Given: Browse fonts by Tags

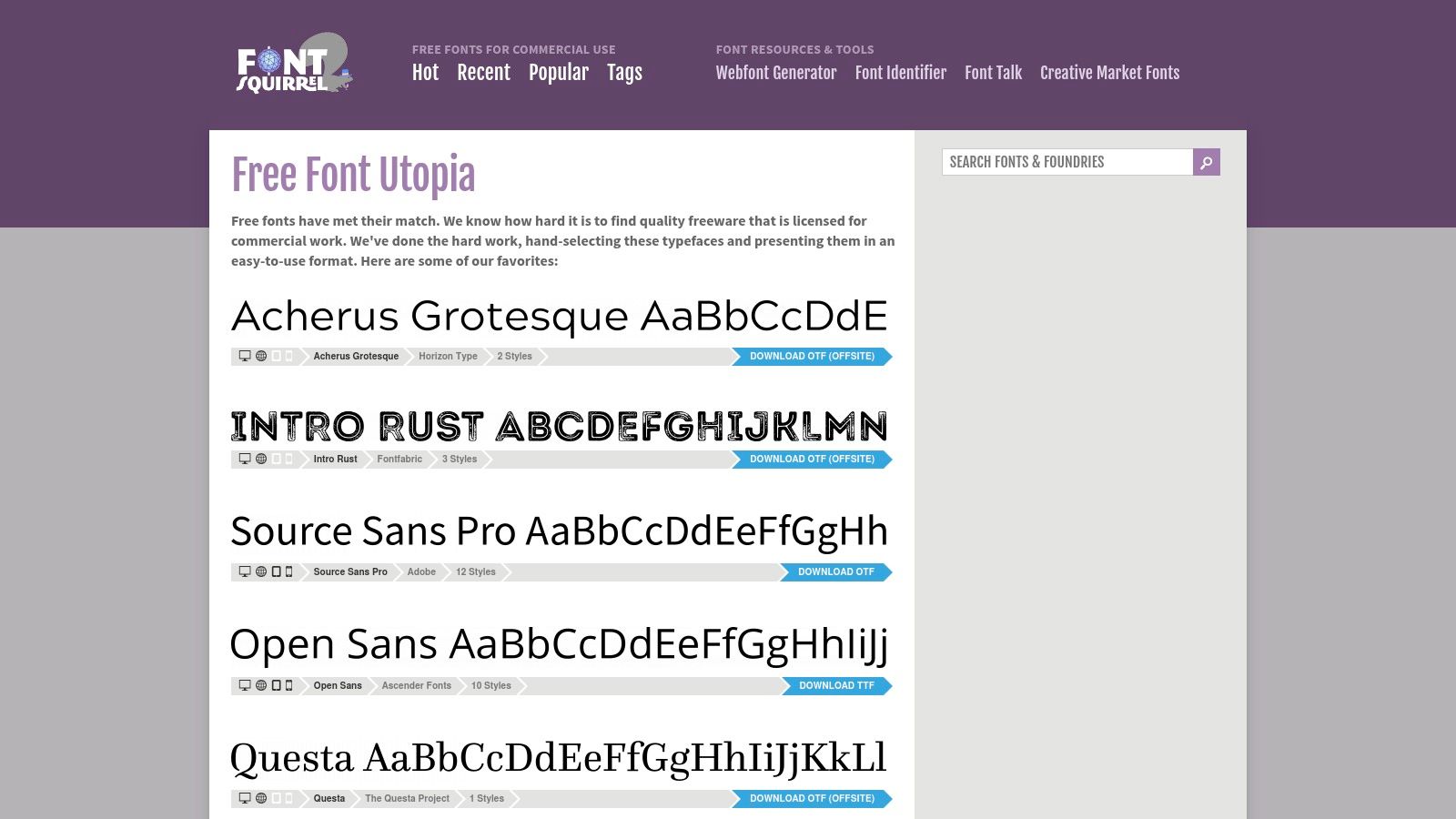Looking at the screenshot, I should [624, 72].
